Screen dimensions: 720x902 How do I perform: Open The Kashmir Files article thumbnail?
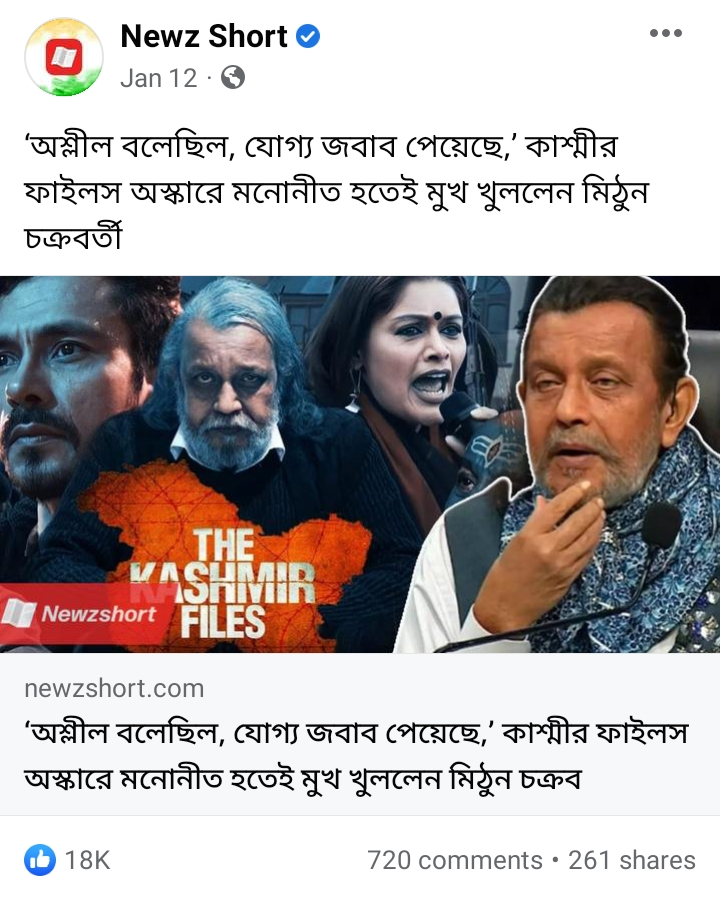coord(360,464)
